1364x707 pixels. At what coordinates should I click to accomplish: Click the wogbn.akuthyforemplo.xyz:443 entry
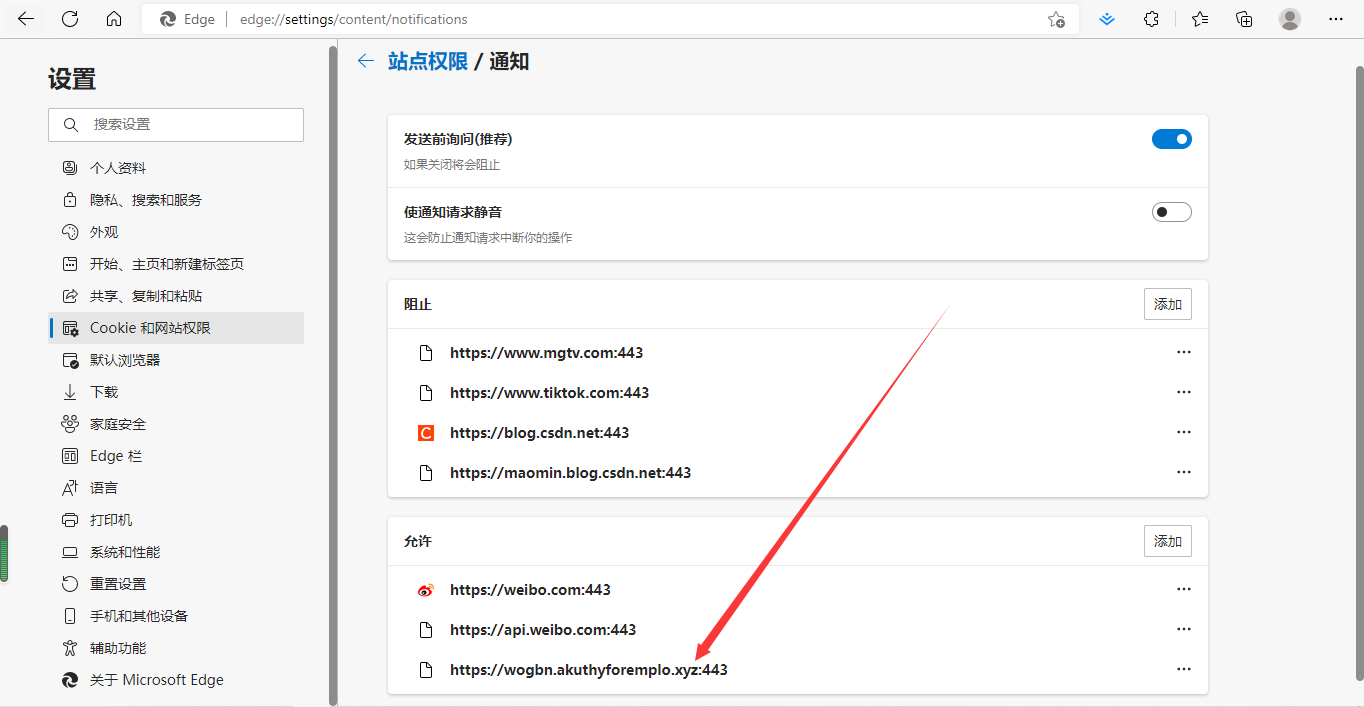pos(589,670)
